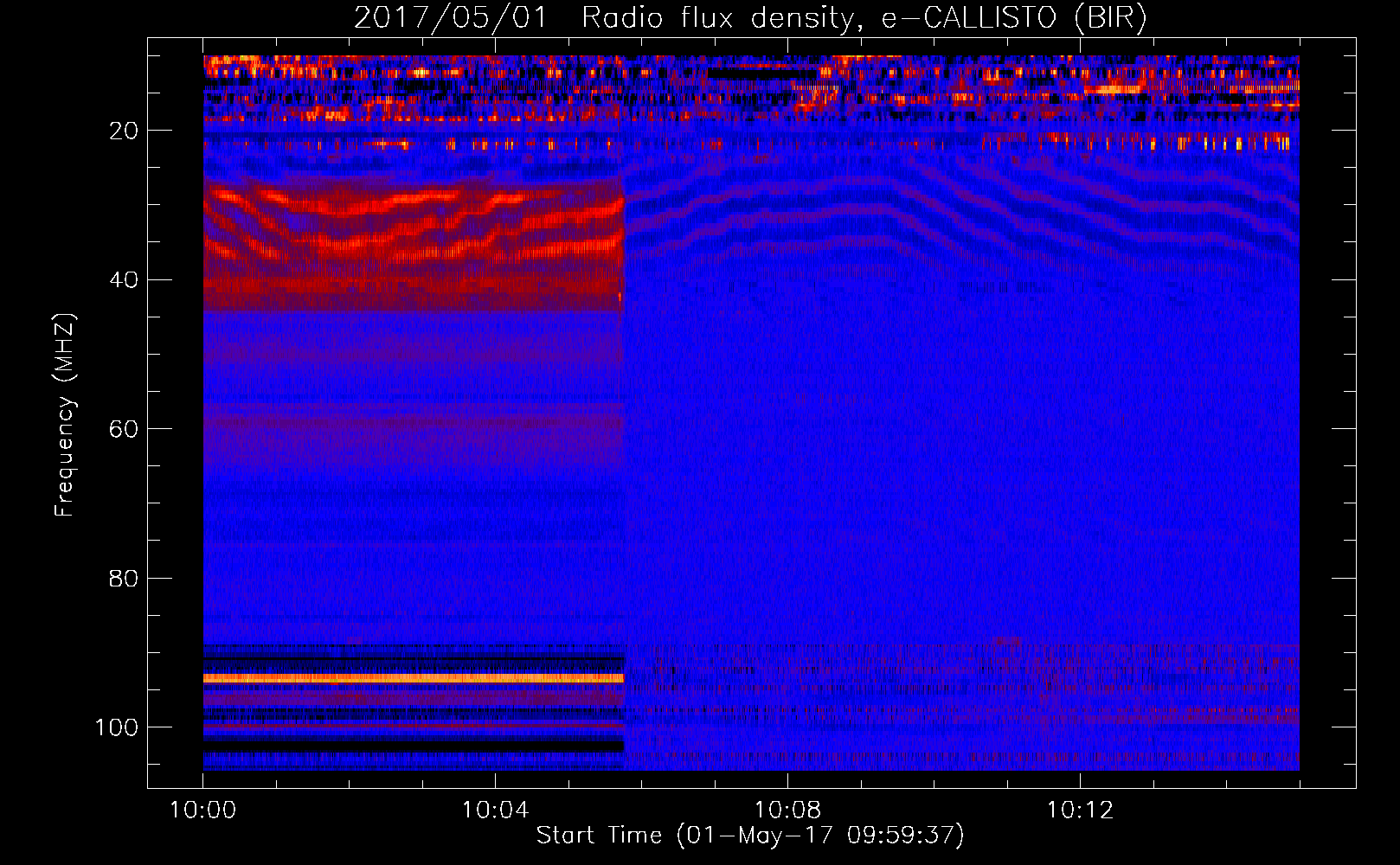
Task: Click the 10:04 time tick label
Action: pyautogui.click(x=495, y=811)
